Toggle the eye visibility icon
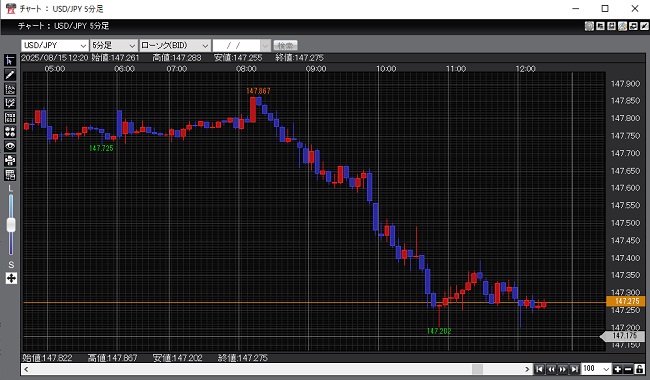 (10, 146)
